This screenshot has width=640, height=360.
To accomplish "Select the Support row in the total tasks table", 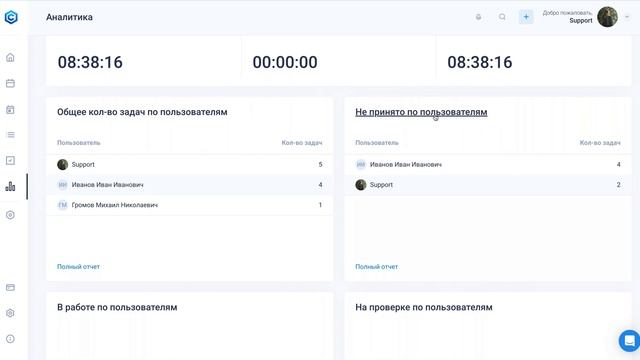I will [189, 164].
